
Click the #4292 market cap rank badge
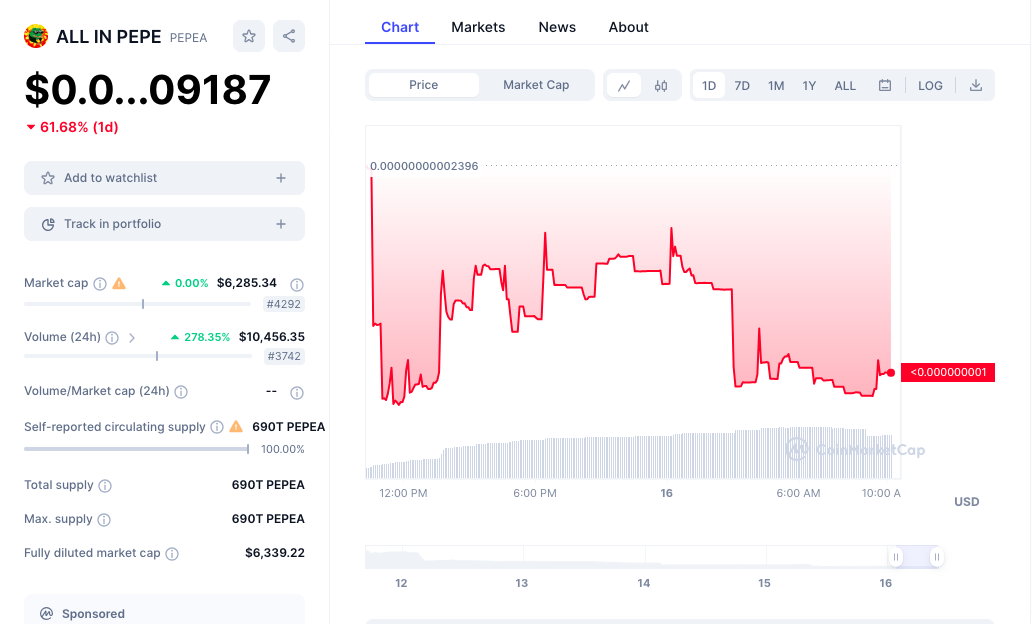click(x=283, y=304)
